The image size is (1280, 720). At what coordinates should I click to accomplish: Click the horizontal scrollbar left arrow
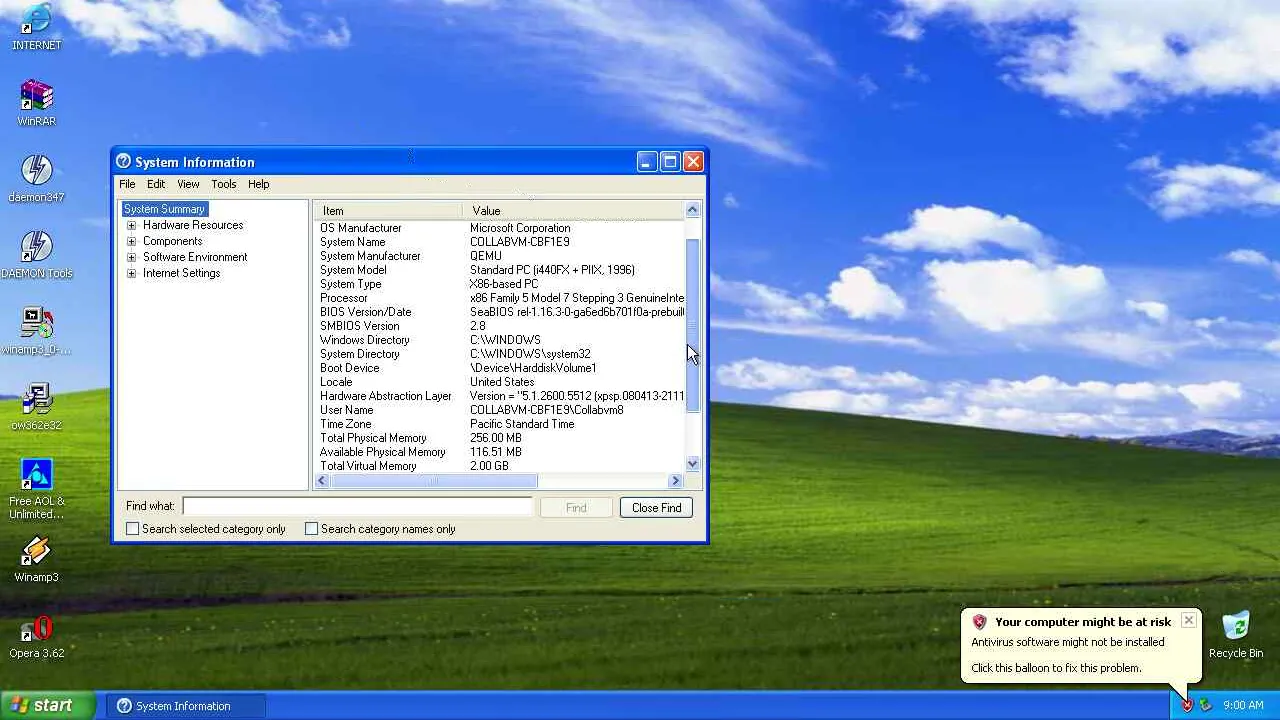click(x=322, y=481)
